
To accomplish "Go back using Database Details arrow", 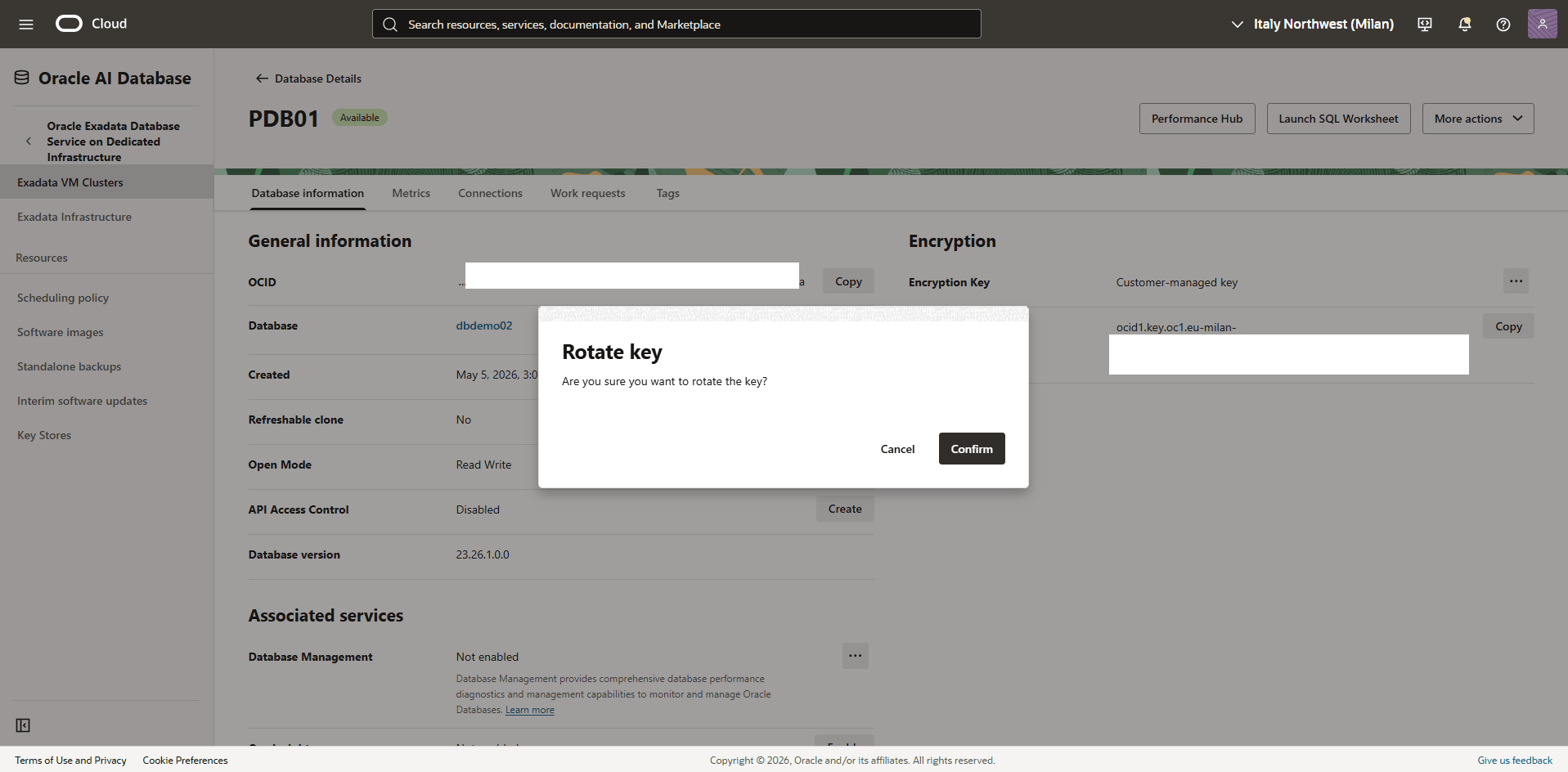I will click(x=262, y=79).
